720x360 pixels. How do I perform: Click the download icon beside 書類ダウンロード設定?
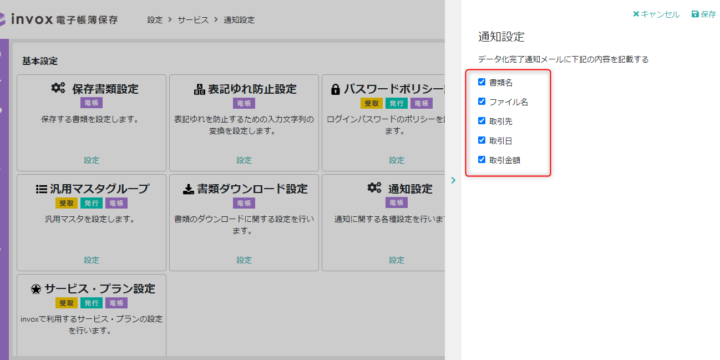click(x=188, y=189)
